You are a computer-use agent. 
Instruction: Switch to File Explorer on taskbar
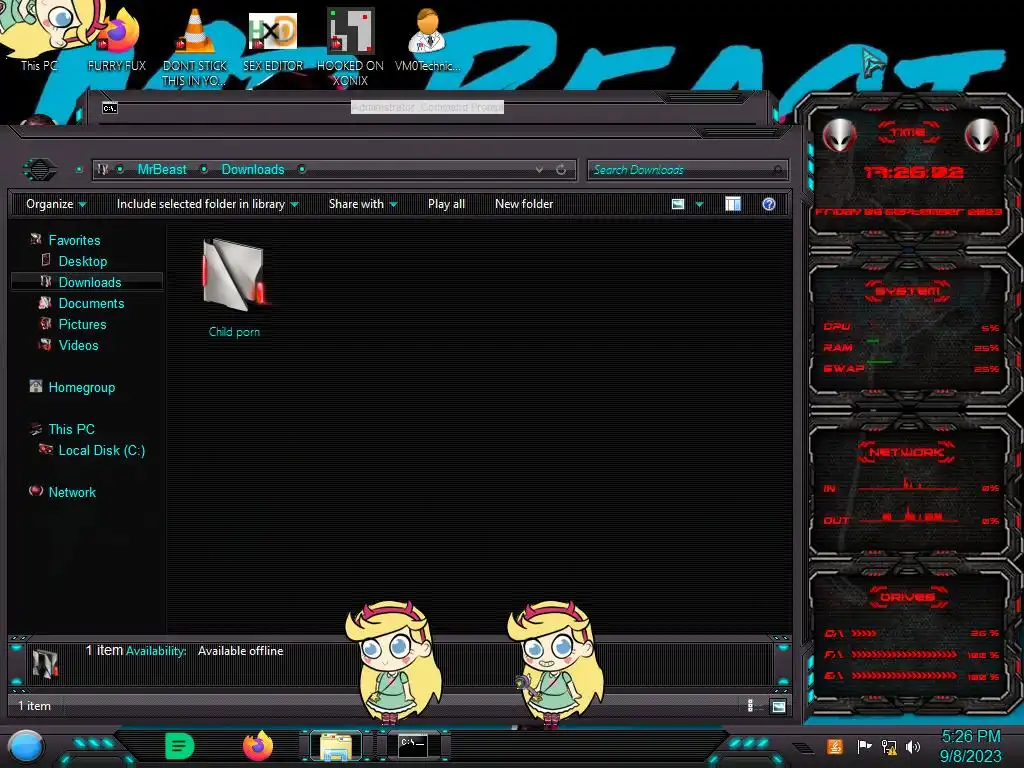tap(336, 746)
